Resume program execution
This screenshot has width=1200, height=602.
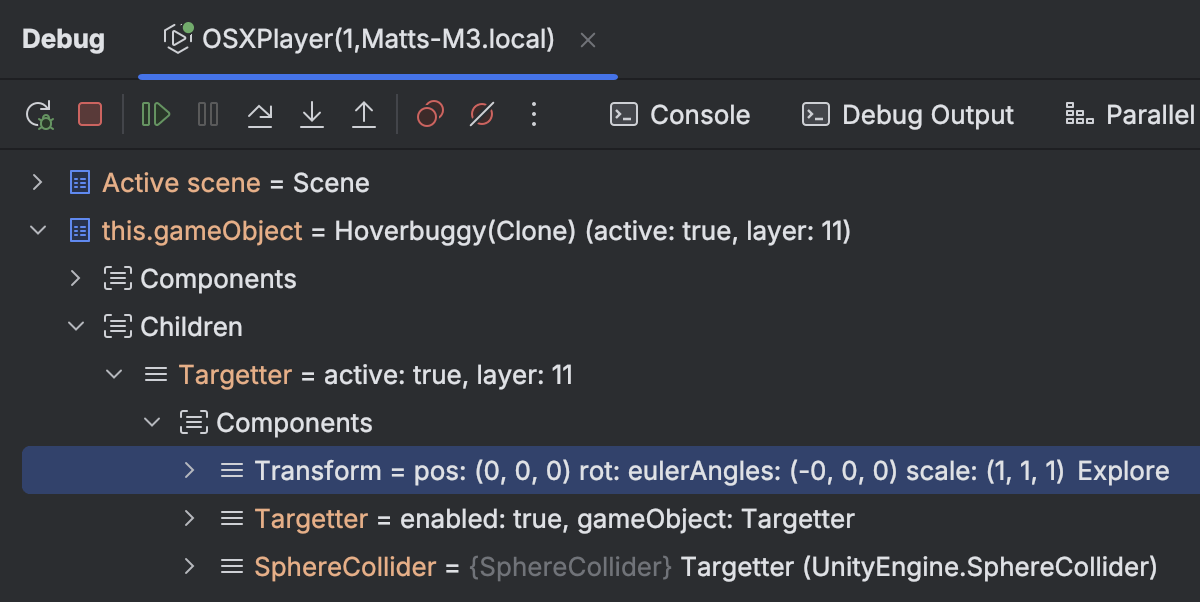(x=156, y=115)
